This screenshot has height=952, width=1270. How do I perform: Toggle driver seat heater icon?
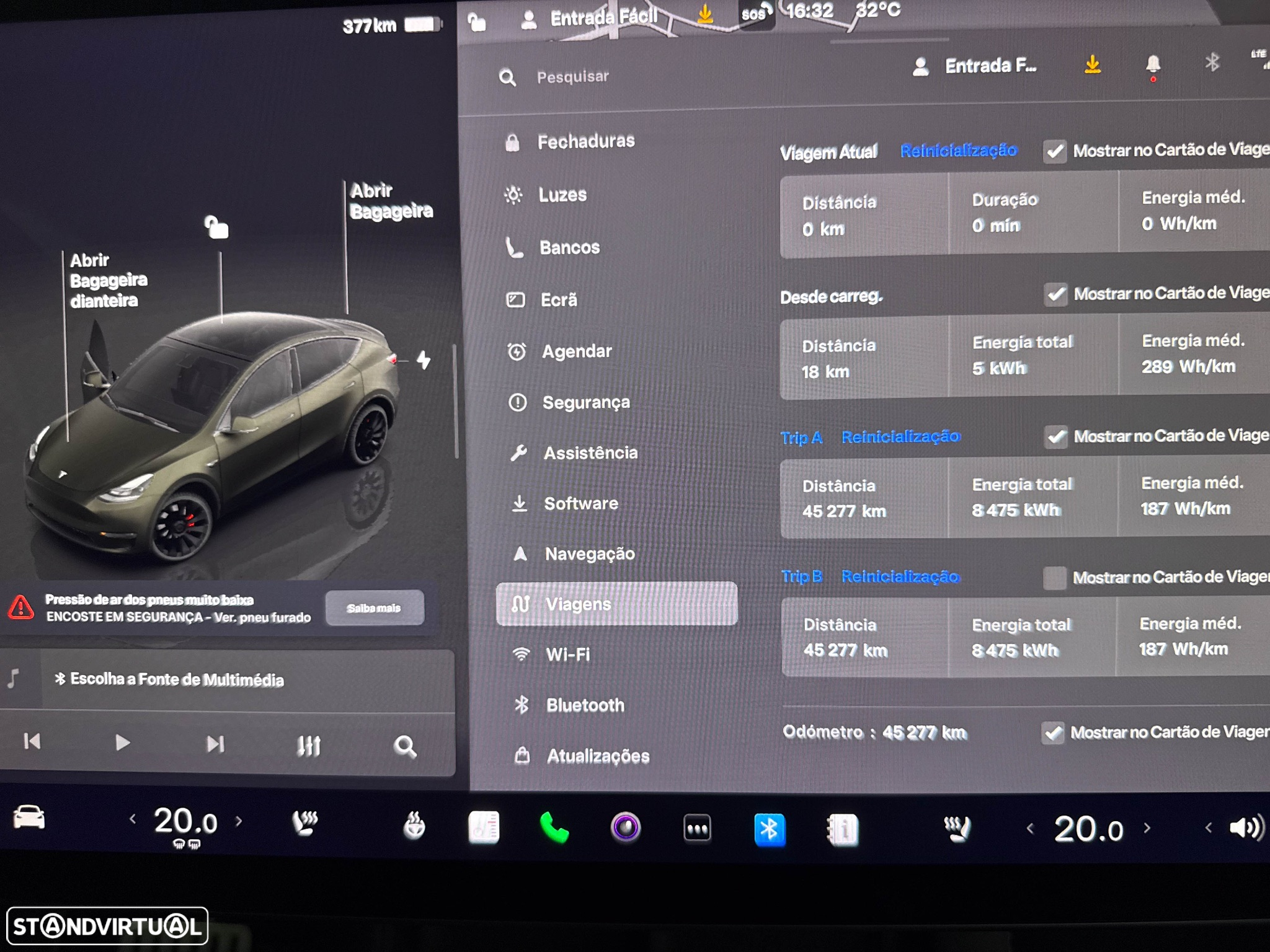tap(304, 824)
